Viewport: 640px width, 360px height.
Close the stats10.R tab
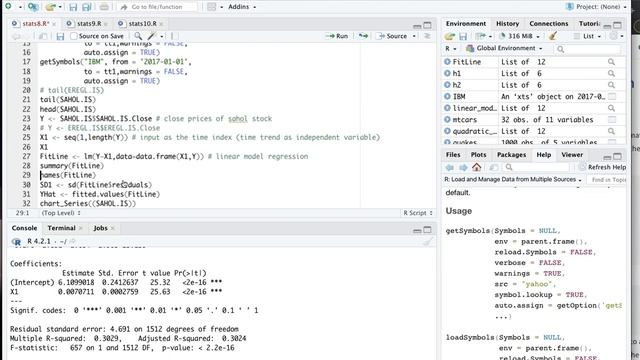point(161,24)
